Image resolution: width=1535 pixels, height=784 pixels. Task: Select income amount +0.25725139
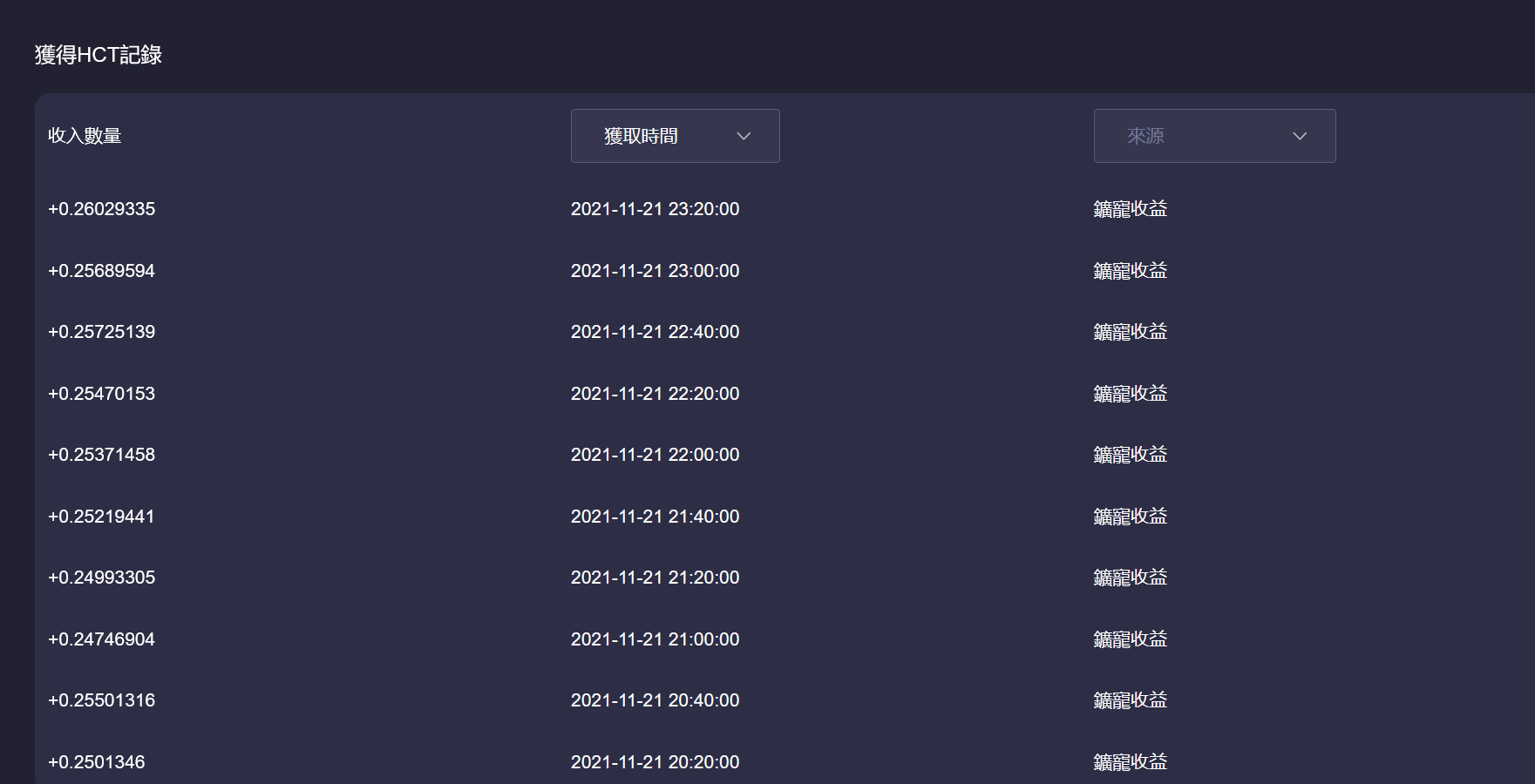click(x=101, y=332)
